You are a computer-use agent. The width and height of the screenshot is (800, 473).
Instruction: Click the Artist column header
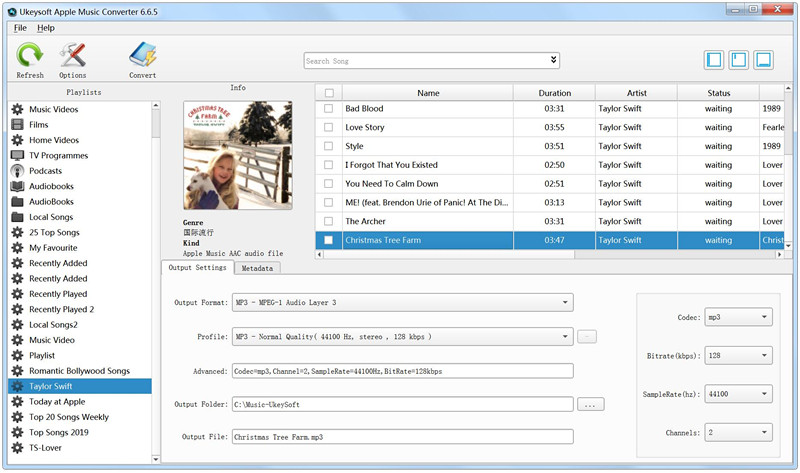coord(637,93)
